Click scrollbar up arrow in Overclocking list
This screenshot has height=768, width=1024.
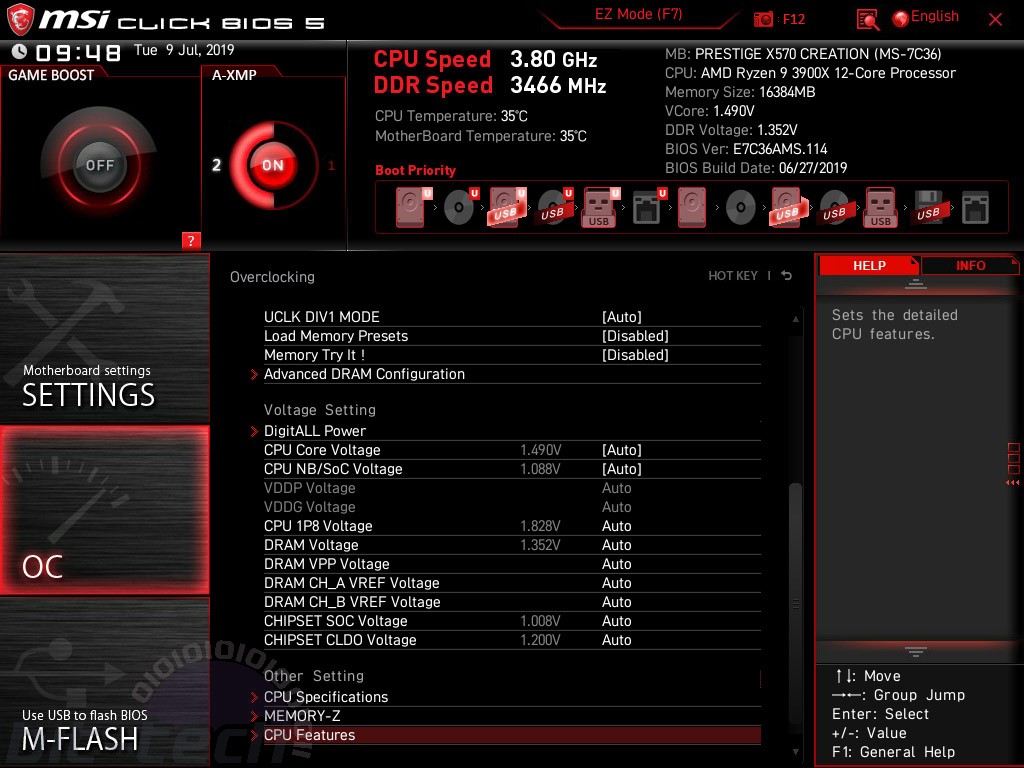(x=795, y=319)
